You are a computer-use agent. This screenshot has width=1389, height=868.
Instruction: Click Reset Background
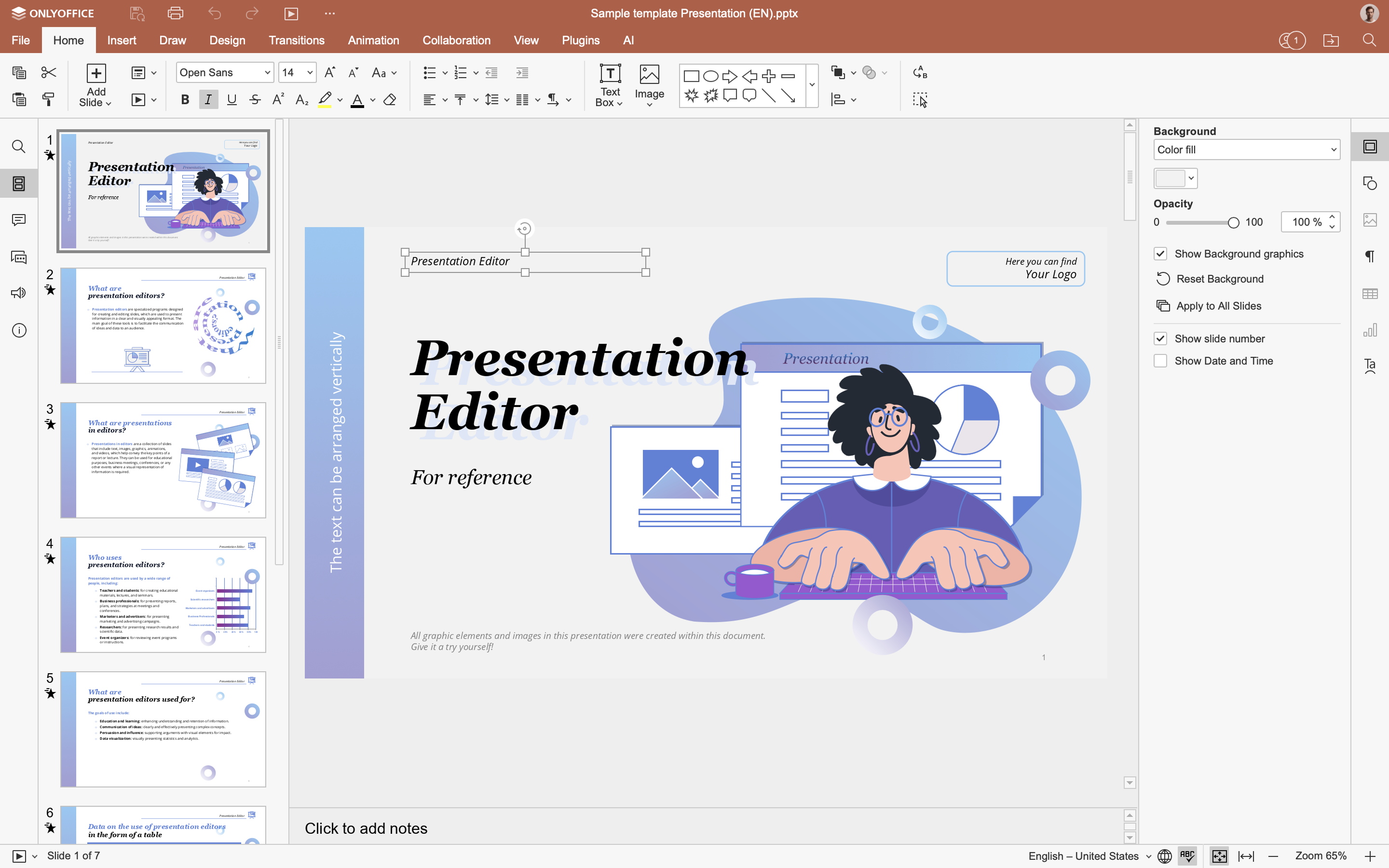tap(1219, 279)
